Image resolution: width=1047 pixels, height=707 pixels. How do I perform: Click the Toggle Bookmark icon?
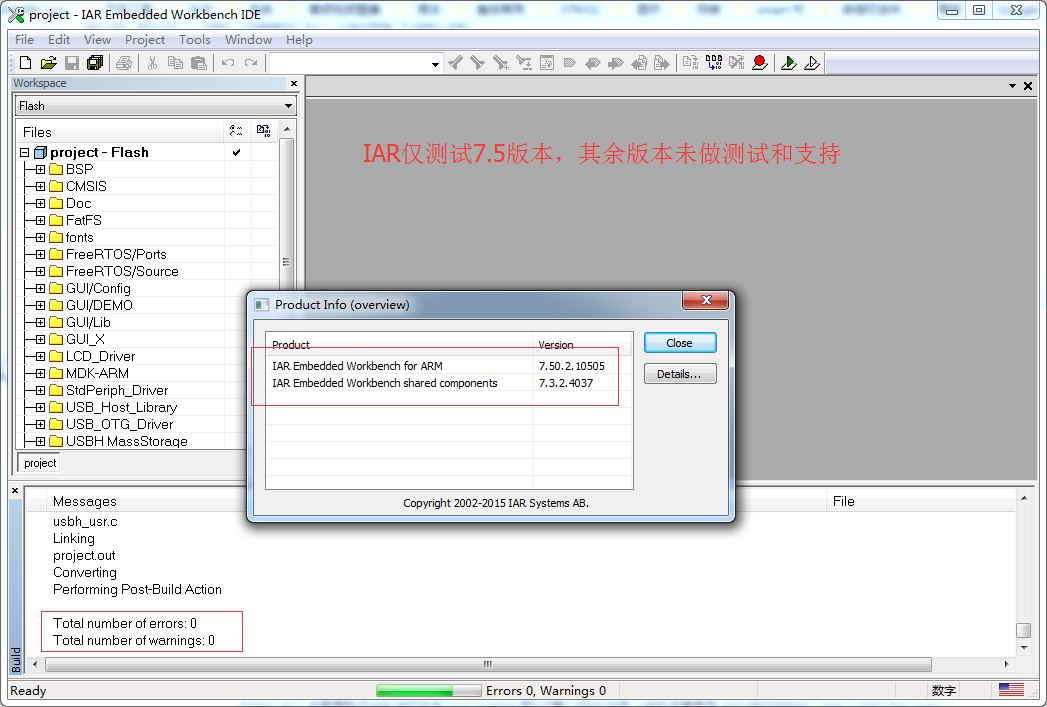coord(570,63)
